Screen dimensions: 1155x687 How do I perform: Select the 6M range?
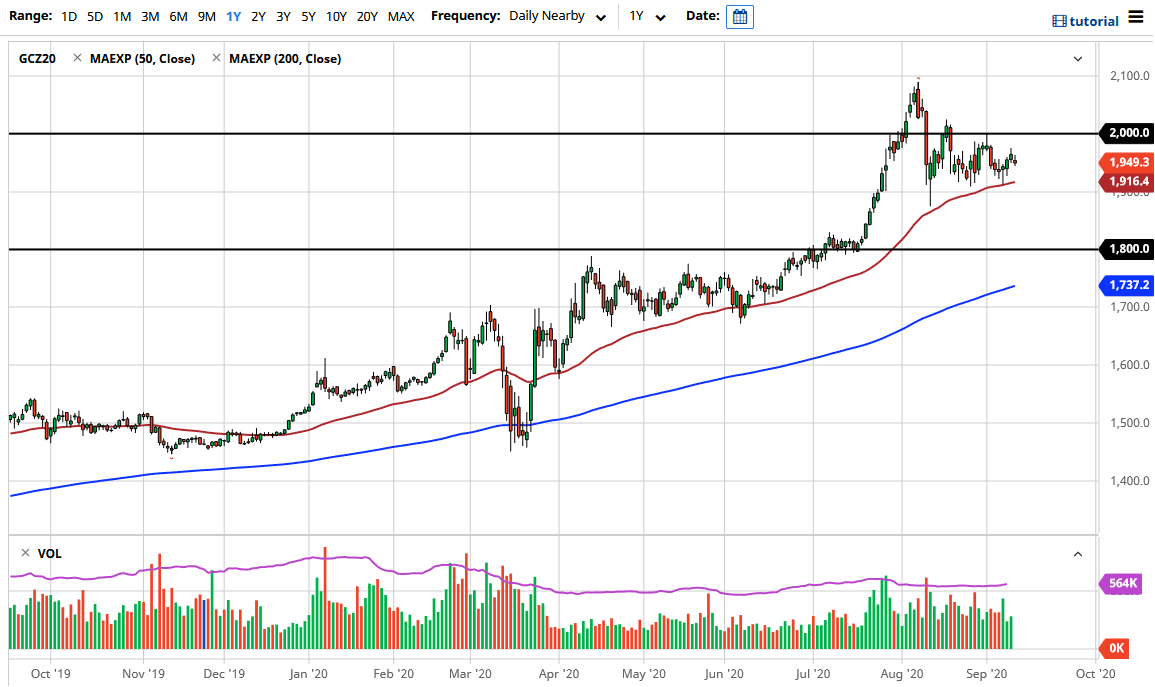tap(178, 16)
